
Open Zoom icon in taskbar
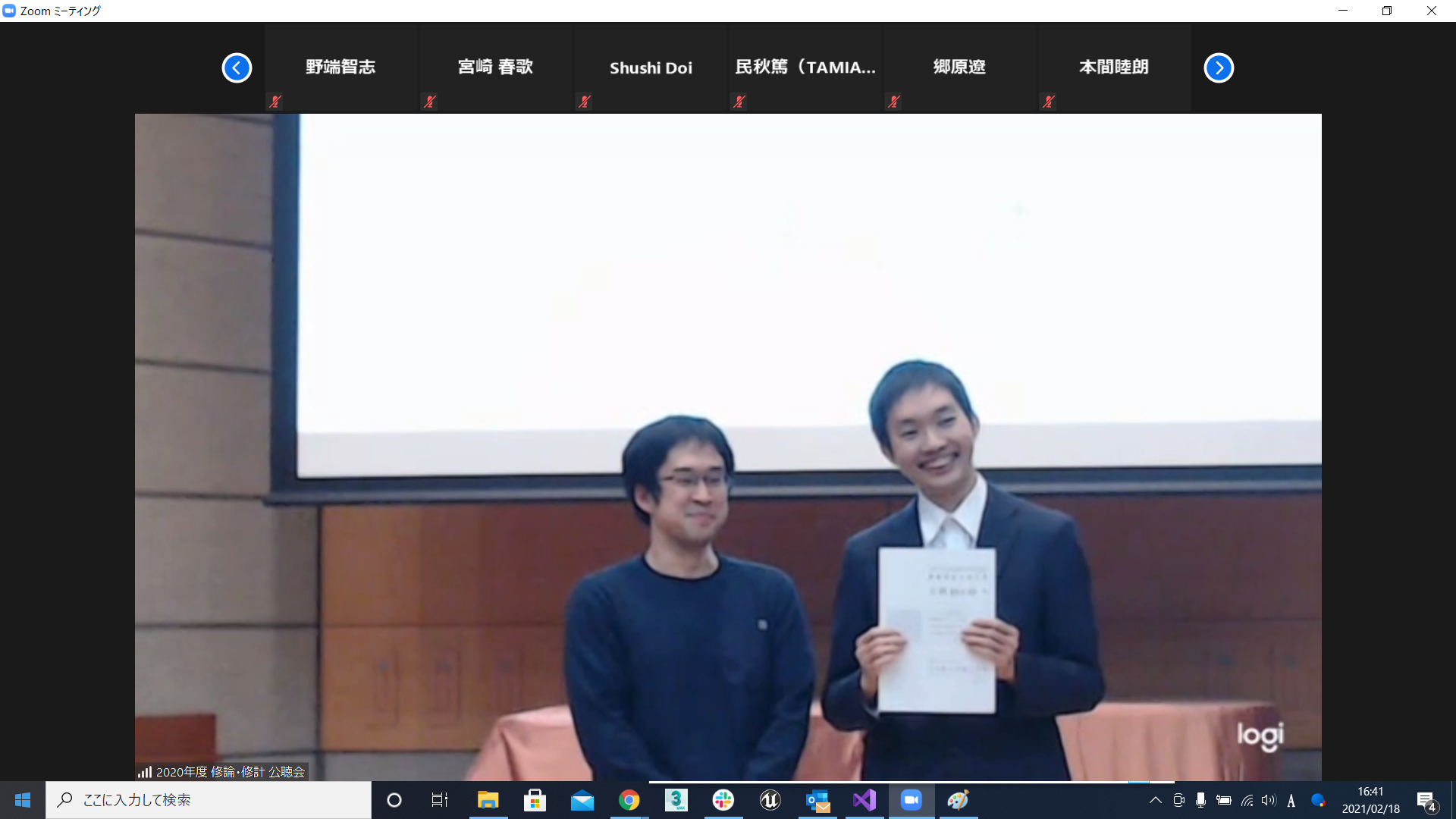tap(911, 800)
